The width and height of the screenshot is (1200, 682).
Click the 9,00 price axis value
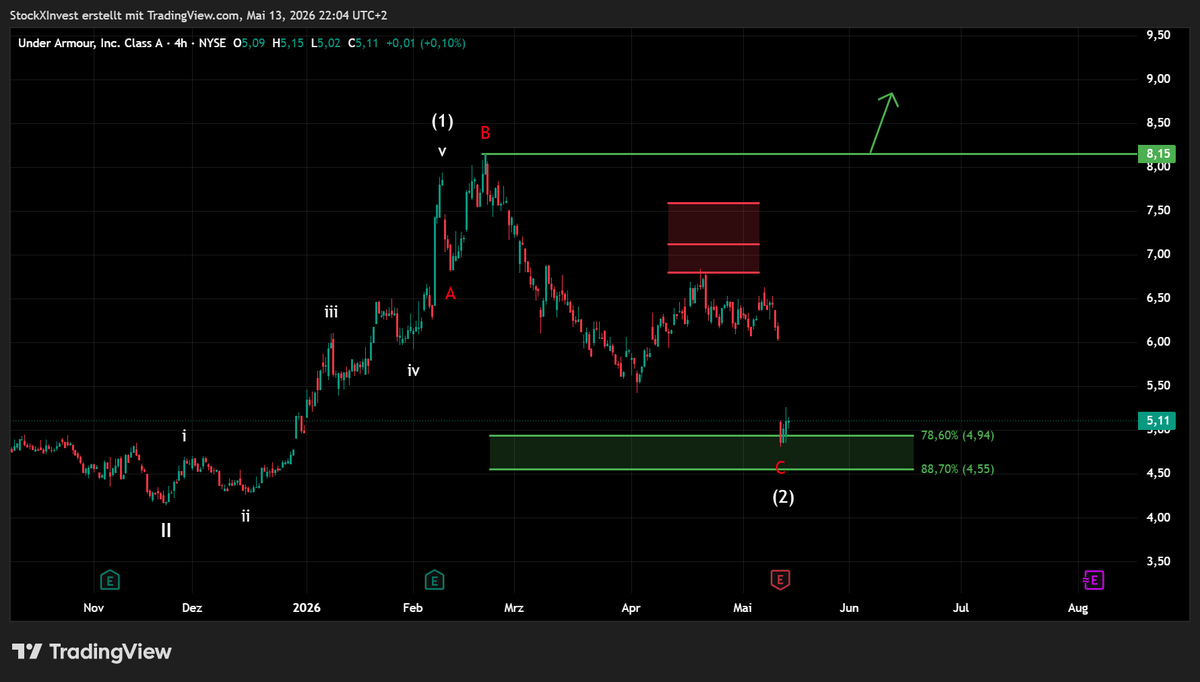coord(1158,79)
